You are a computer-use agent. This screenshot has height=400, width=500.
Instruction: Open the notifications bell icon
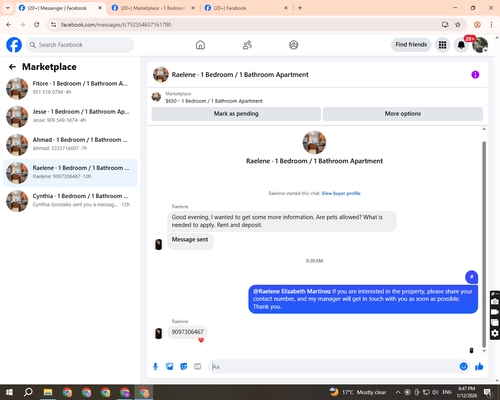(x=461, y=45)
